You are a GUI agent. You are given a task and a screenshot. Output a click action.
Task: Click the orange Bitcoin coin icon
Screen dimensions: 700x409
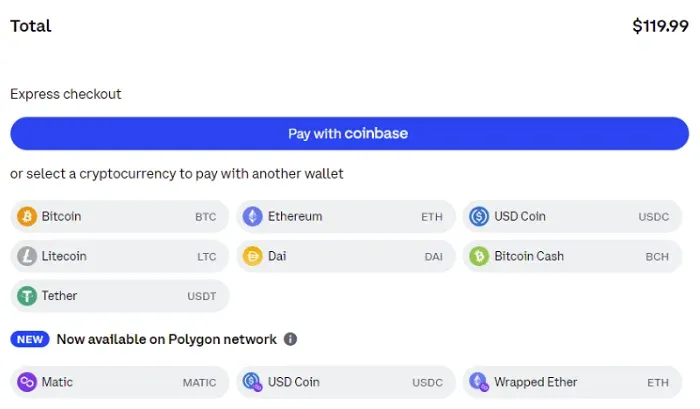(x=27, y=217)
